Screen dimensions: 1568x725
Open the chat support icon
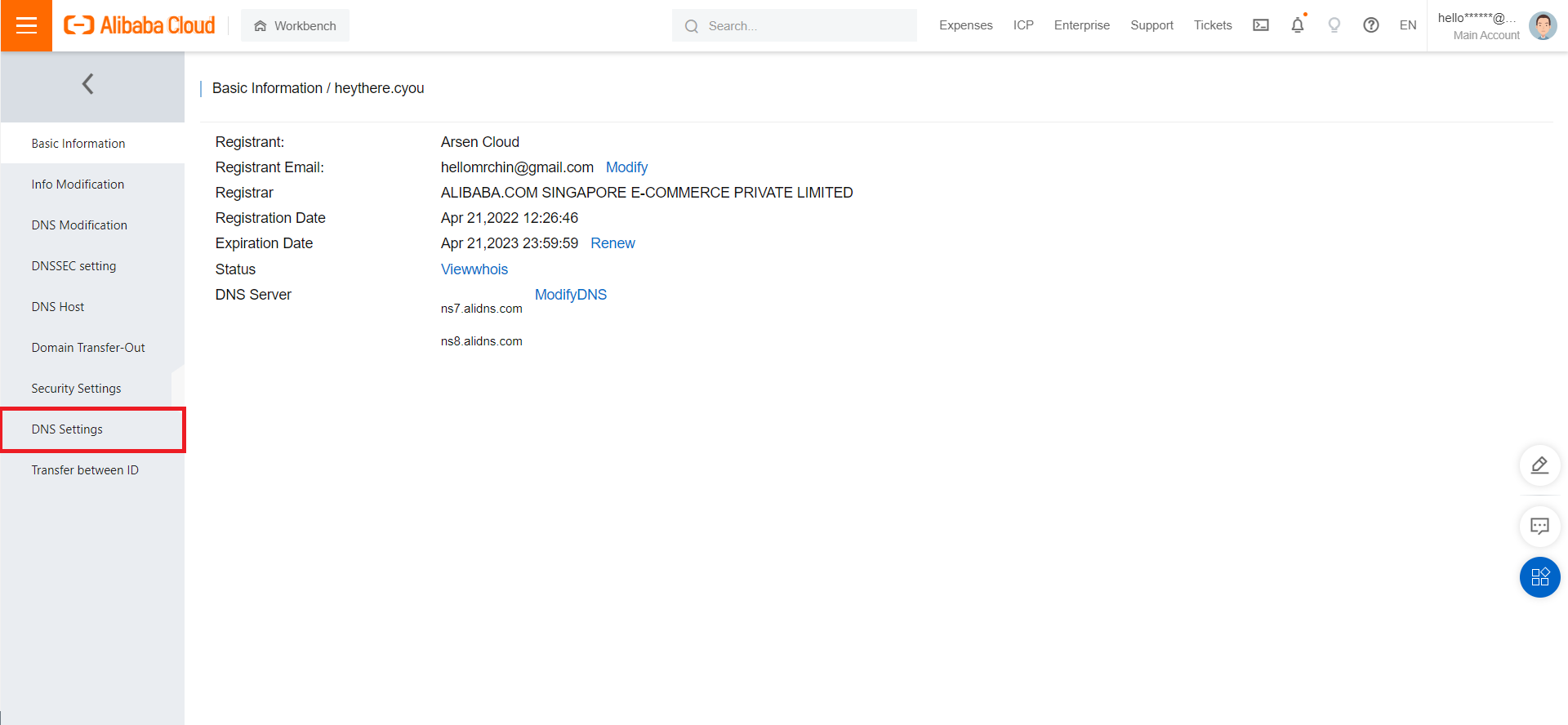tap(1539, 527)
